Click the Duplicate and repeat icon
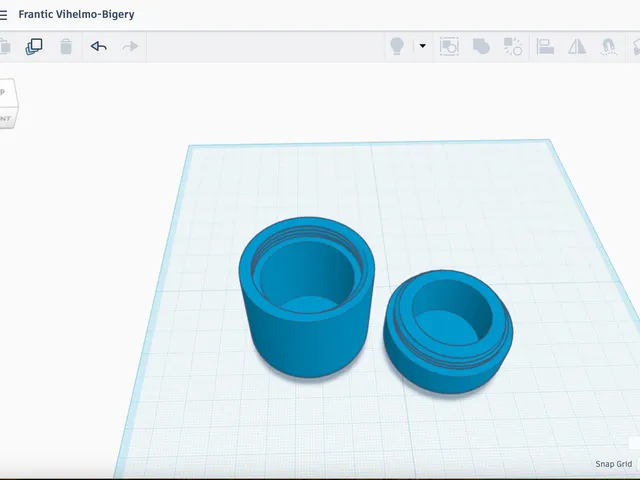Screen dimensions: 640x480 [x=34, y=47]
